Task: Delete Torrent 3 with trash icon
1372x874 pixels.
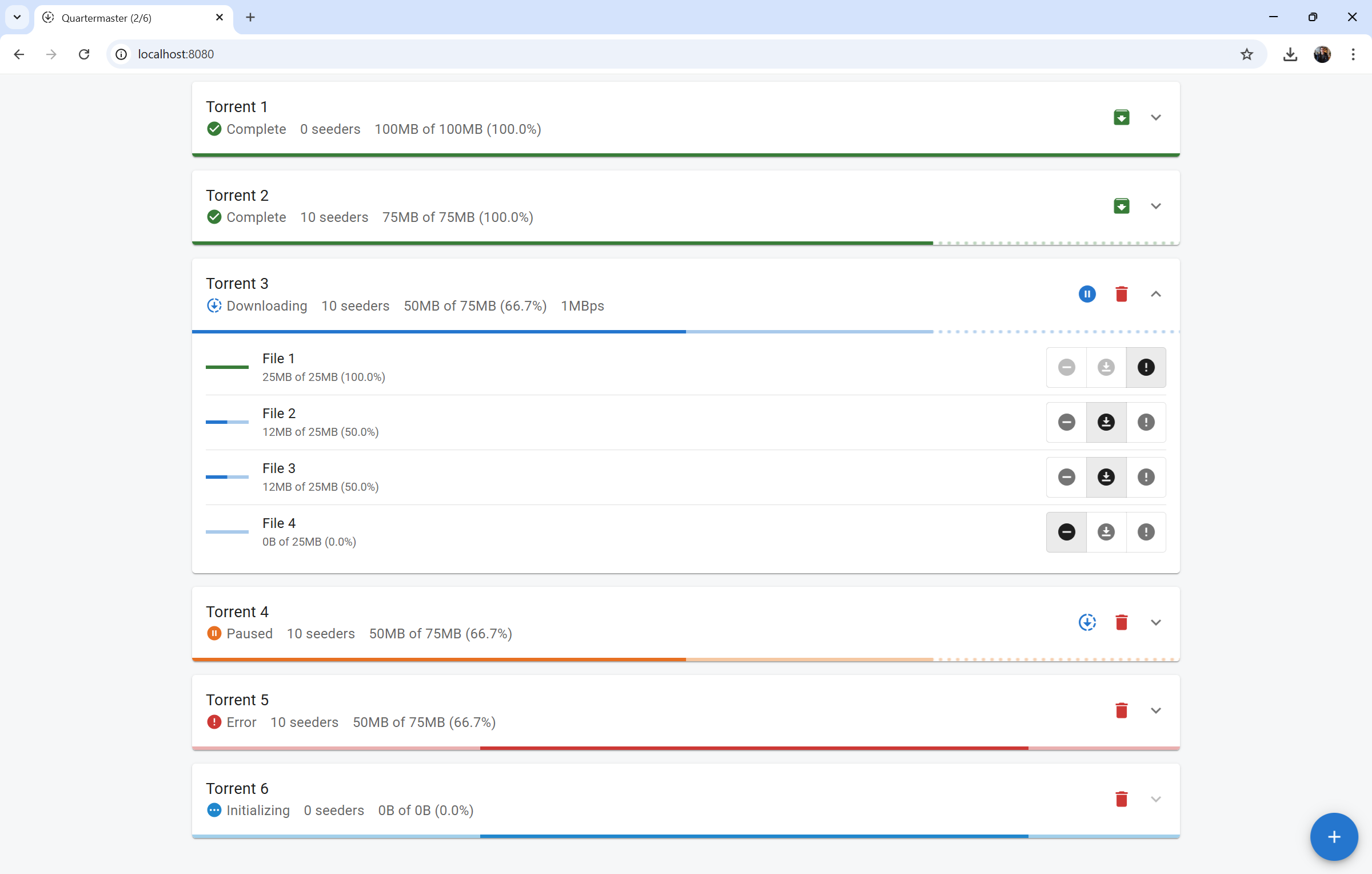Action: tap(1121, 294)
